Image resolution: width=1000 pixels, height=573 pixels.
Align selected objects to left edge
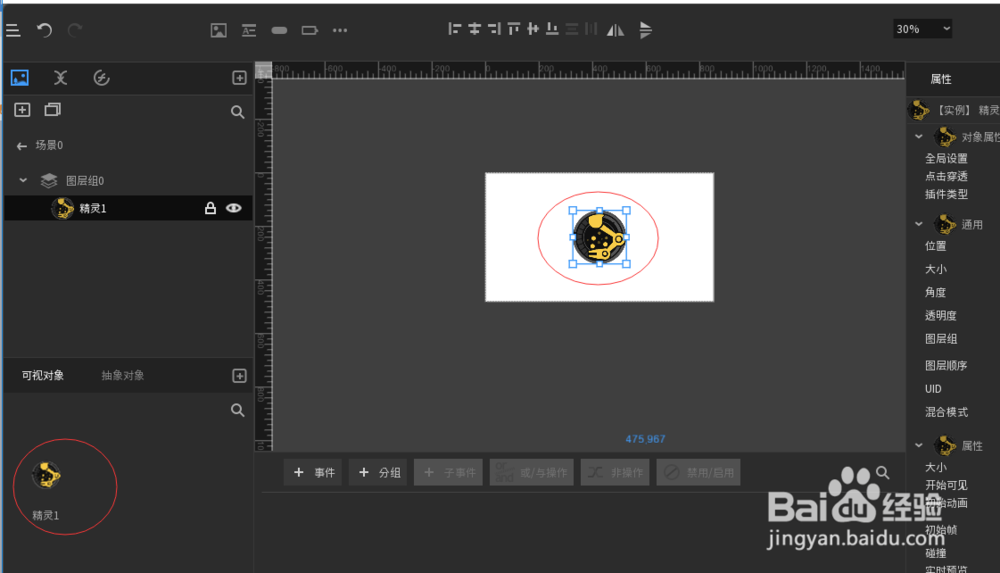click(454, 29)
